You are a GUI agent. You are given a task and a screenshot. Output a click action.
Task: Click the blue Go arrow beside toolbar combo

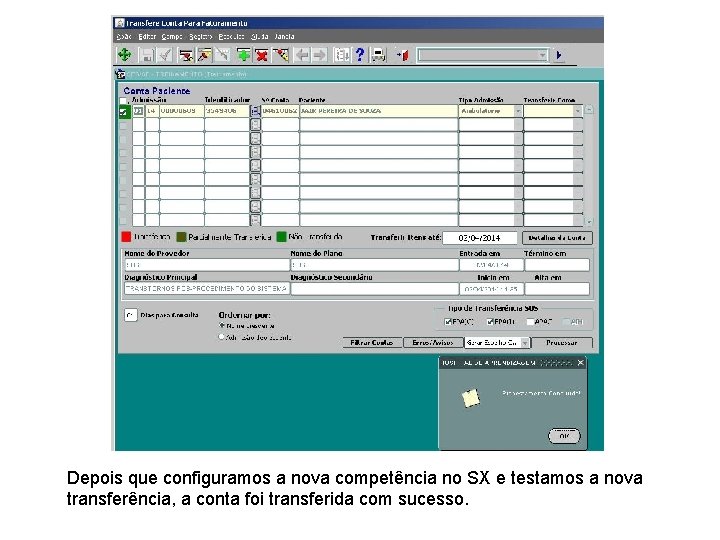(x=559, y=56)
